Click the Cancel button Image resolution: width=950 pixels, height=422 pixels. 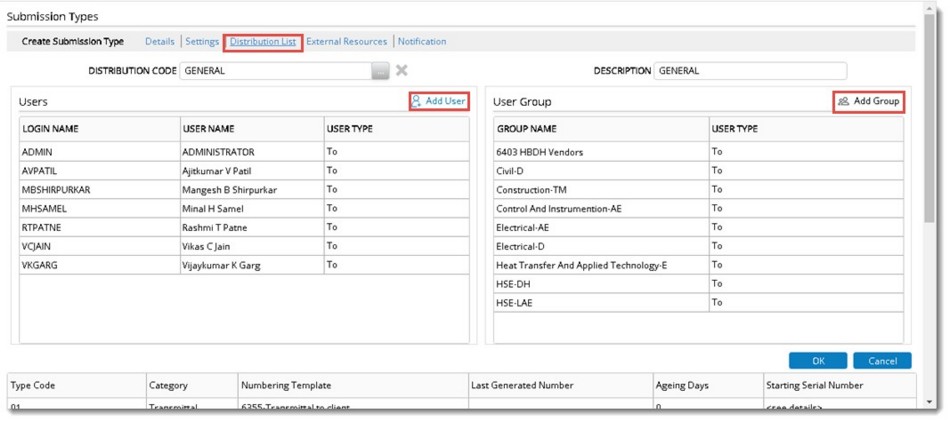pyautogui.click(x=882, y=361)
